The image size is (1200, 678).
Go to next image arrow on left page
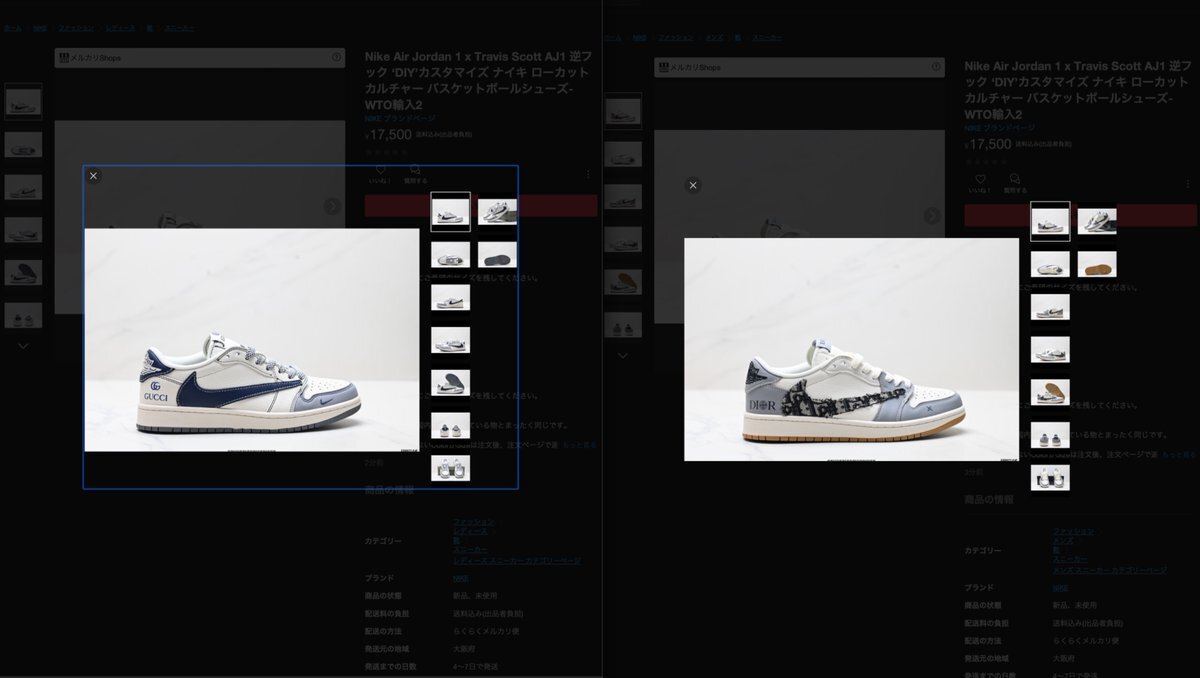pos(332,206)
